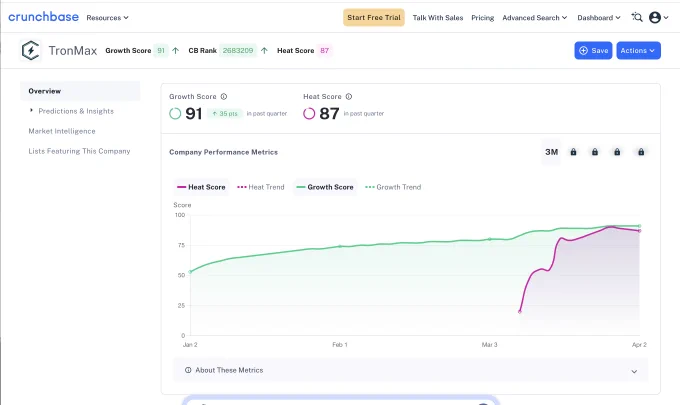Click the green Growth Score ring indicator
Viewport: 680px width, 405px height.
click(175, 114)
